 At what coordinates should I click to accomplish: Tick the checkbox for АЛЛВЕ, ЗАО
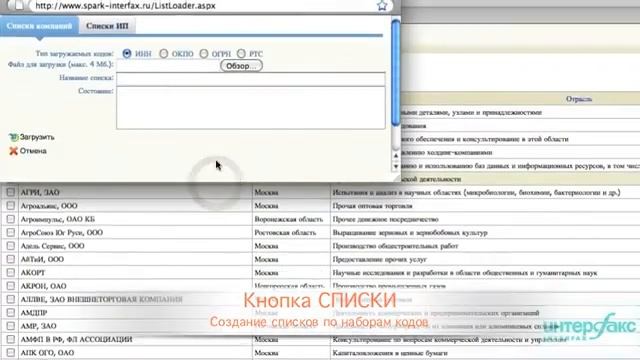point(11,299)
